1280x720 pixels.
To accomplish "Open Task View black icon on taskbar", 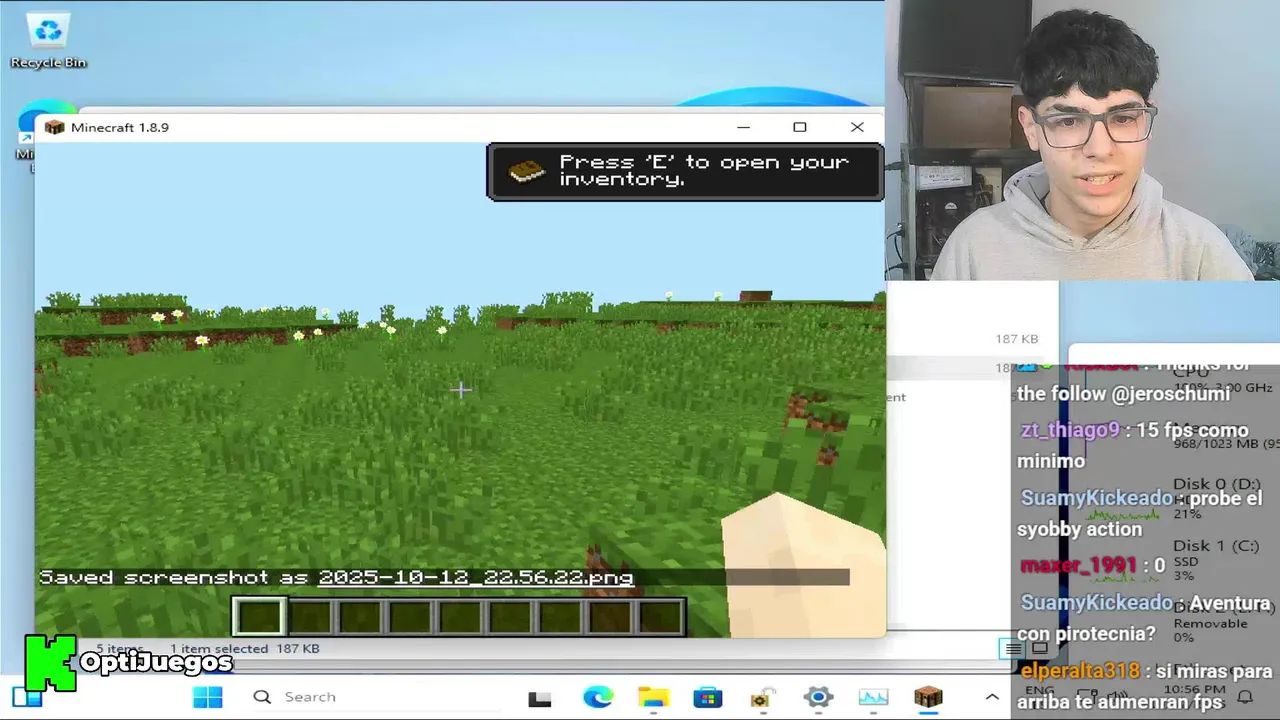I will point(540,698).
